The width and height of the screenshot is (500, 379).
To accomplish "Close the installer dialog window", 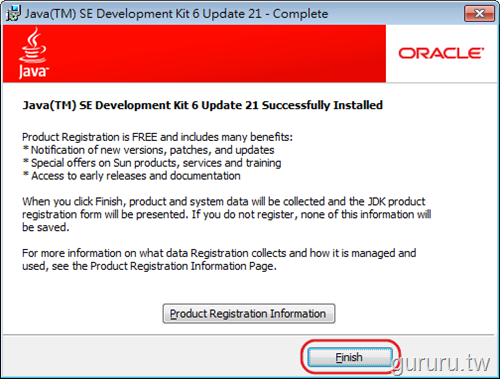I will tap(479, 13).
